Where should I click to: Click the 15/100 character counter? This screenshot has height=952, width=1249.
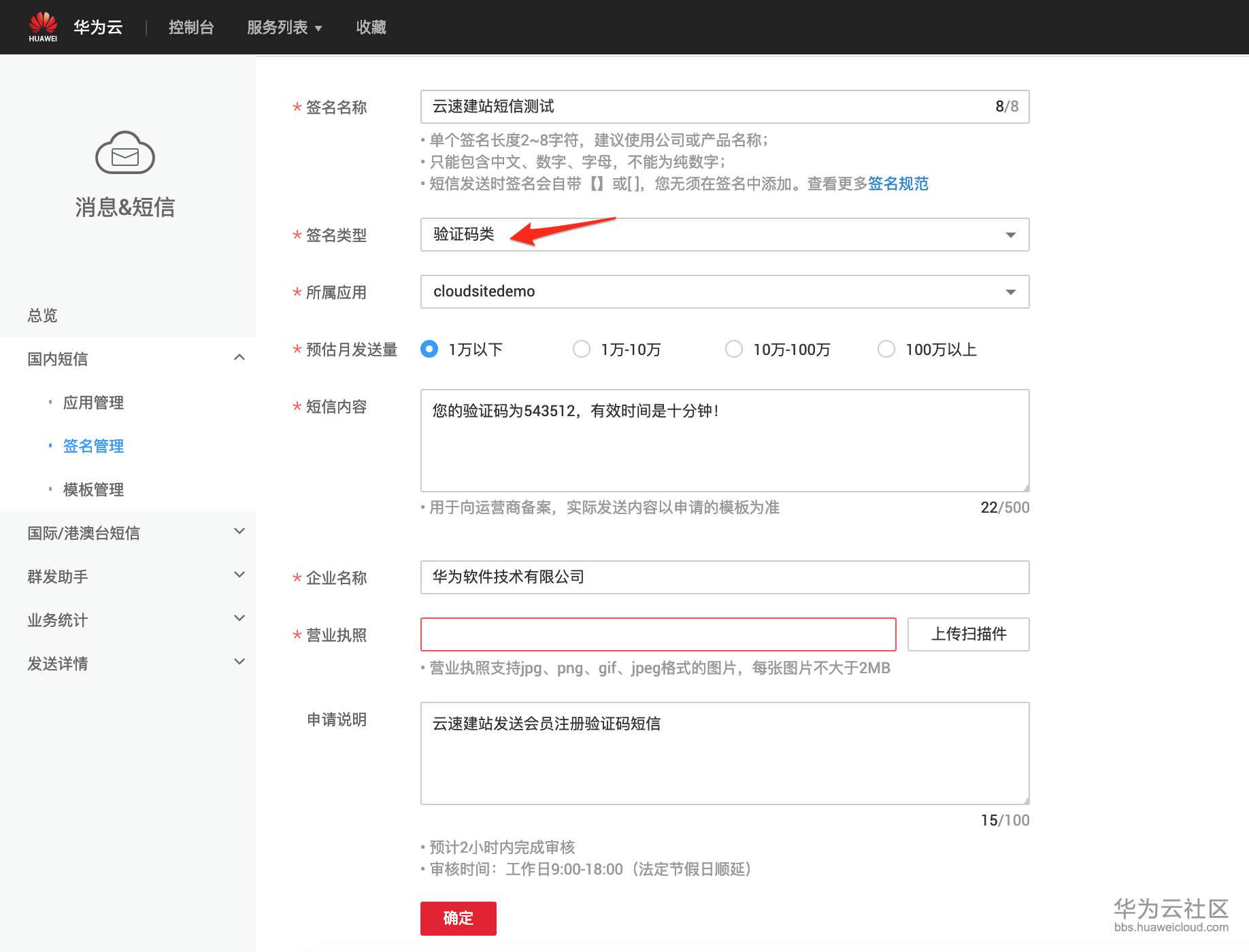[x=1005, y=820]
